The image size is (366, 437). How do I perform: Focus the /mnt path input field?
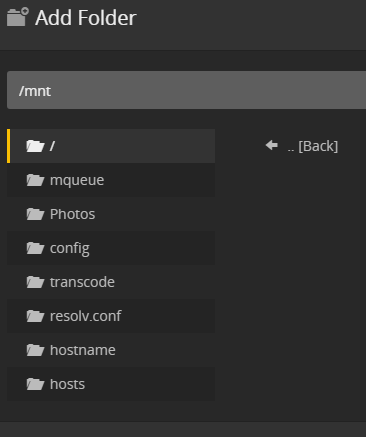[x=186, y=90]
